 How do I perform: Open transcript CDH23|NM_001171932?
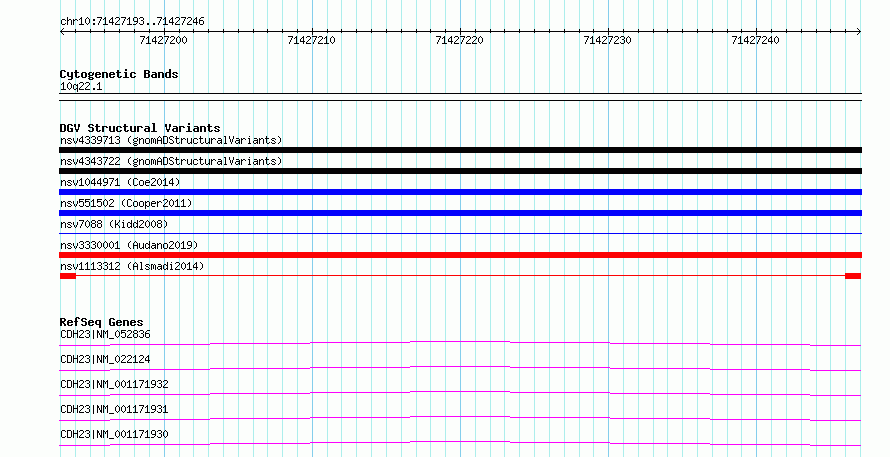(114, 384)
